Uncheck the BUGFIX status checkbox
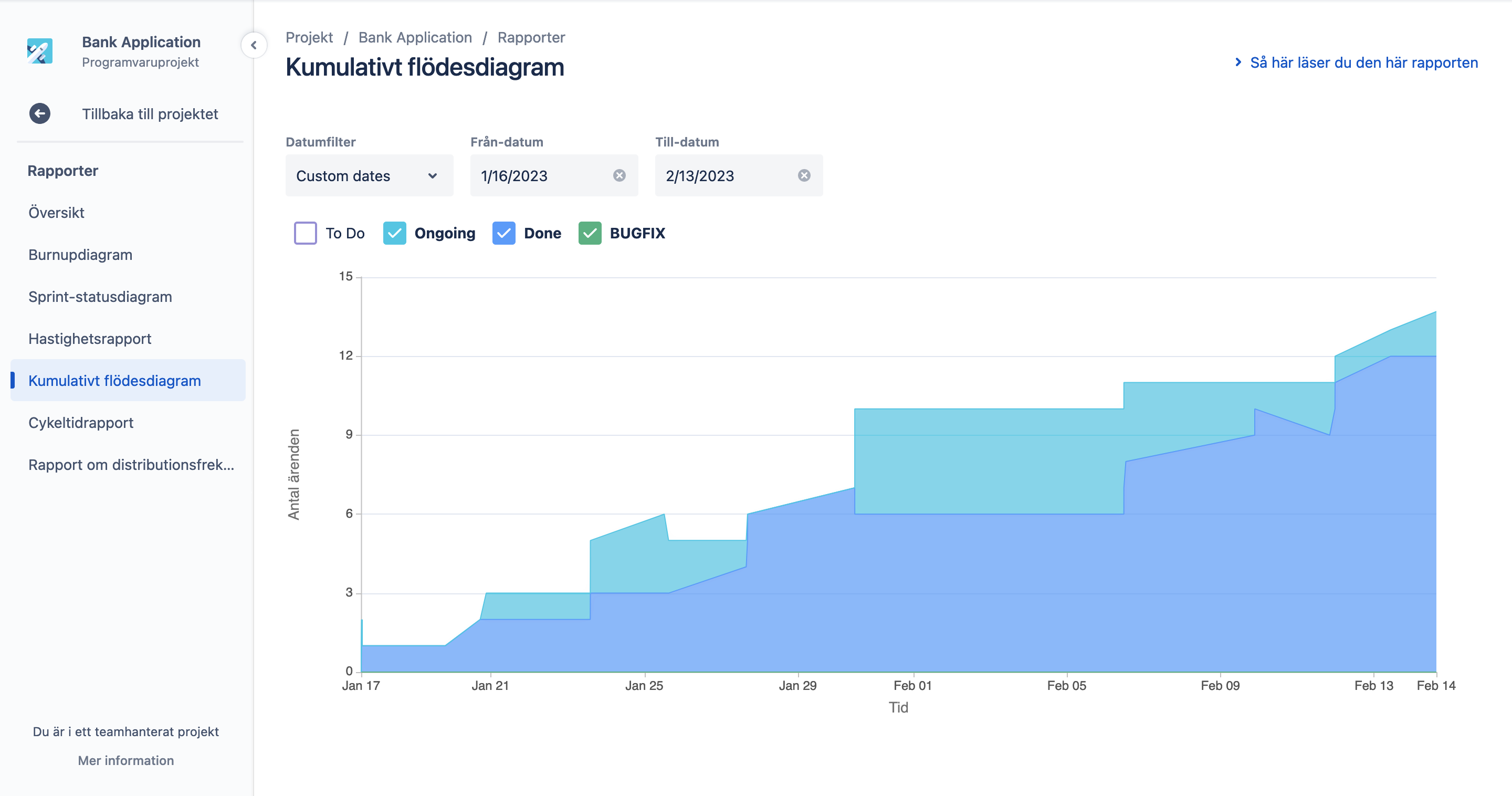 [590, 233]
